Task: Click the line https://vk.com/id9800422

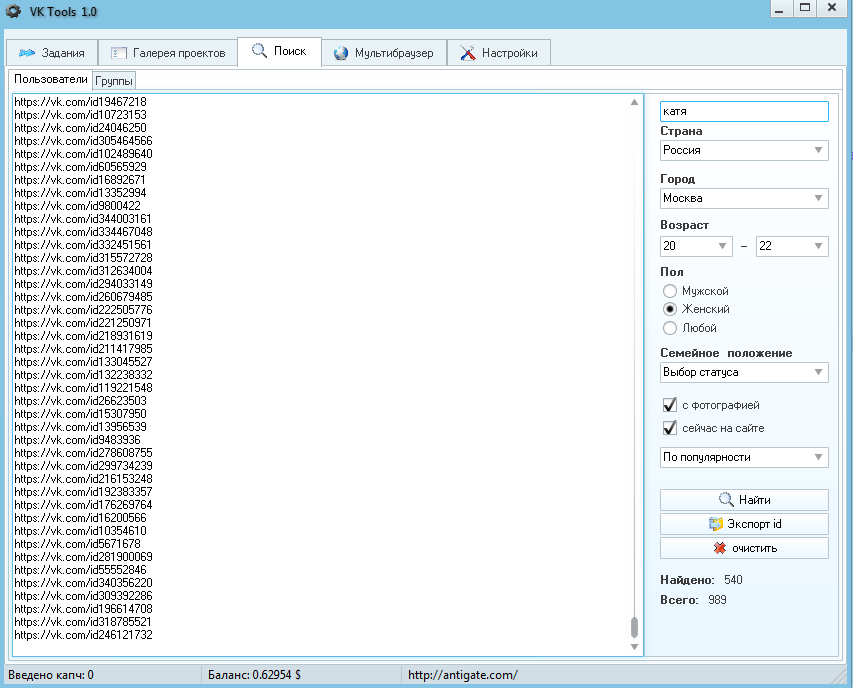Action: tap(77, 206)
